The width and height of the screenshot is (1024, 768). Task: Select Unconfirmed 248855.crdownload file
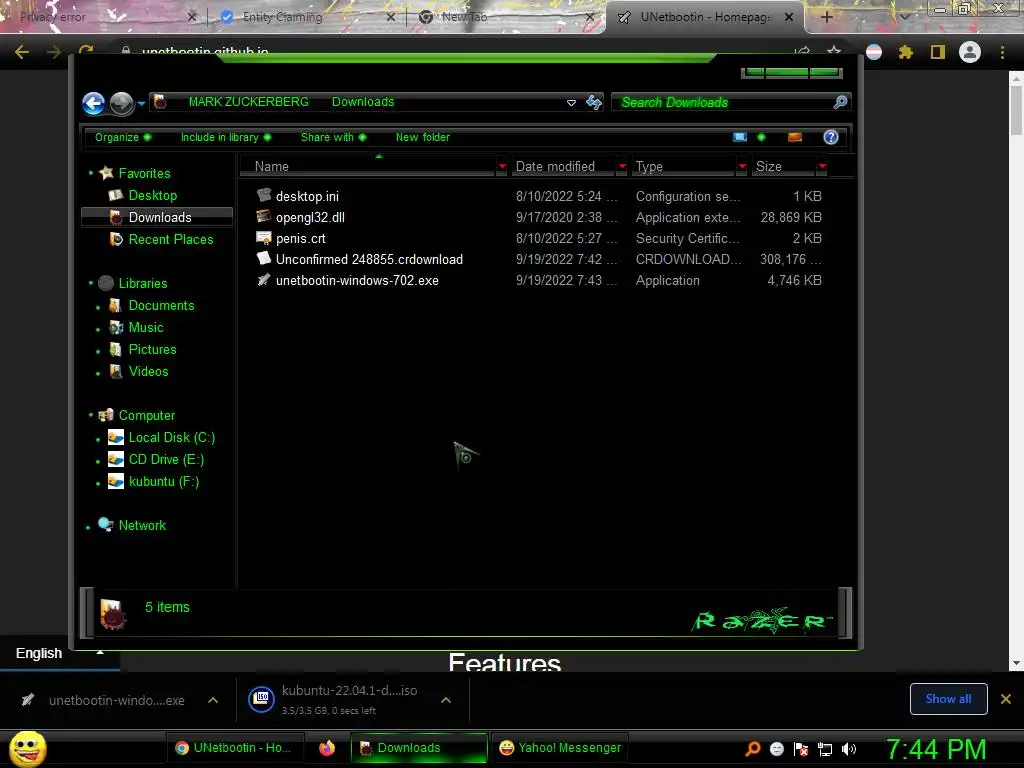tap(369, 259)
